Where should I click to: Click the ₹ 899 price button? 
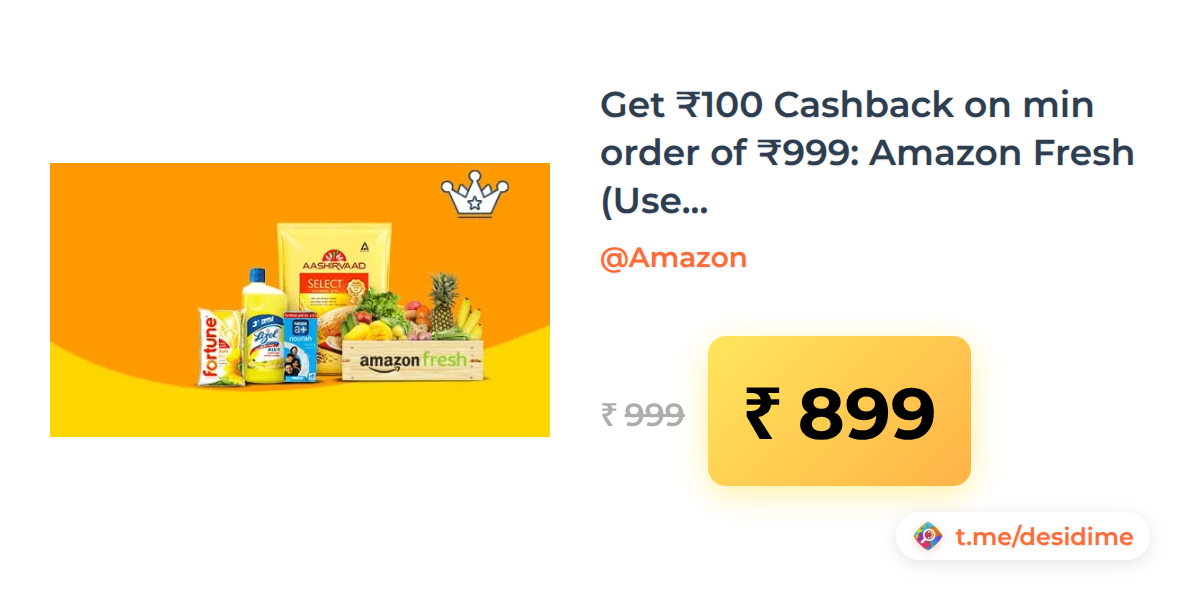point(839,411)
